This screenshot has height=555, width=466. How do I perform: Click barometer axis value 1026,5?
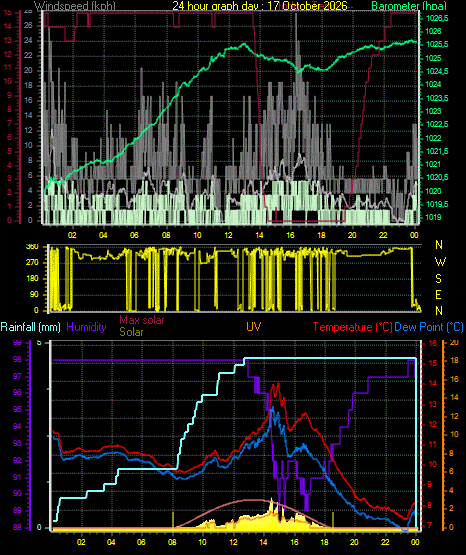pos(437,18)
